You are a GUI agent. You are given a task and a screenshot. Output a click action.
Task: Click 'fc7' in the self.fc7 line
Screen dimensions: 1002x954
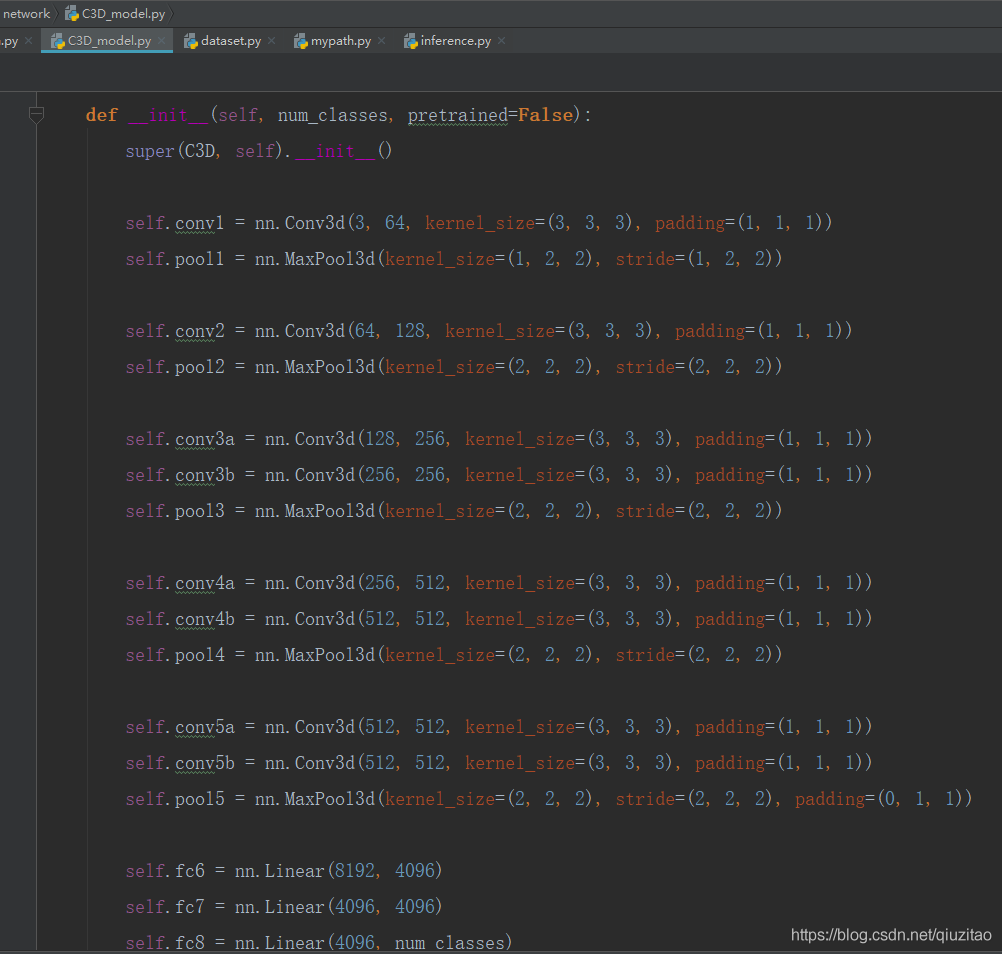click(x=190, y=907)
